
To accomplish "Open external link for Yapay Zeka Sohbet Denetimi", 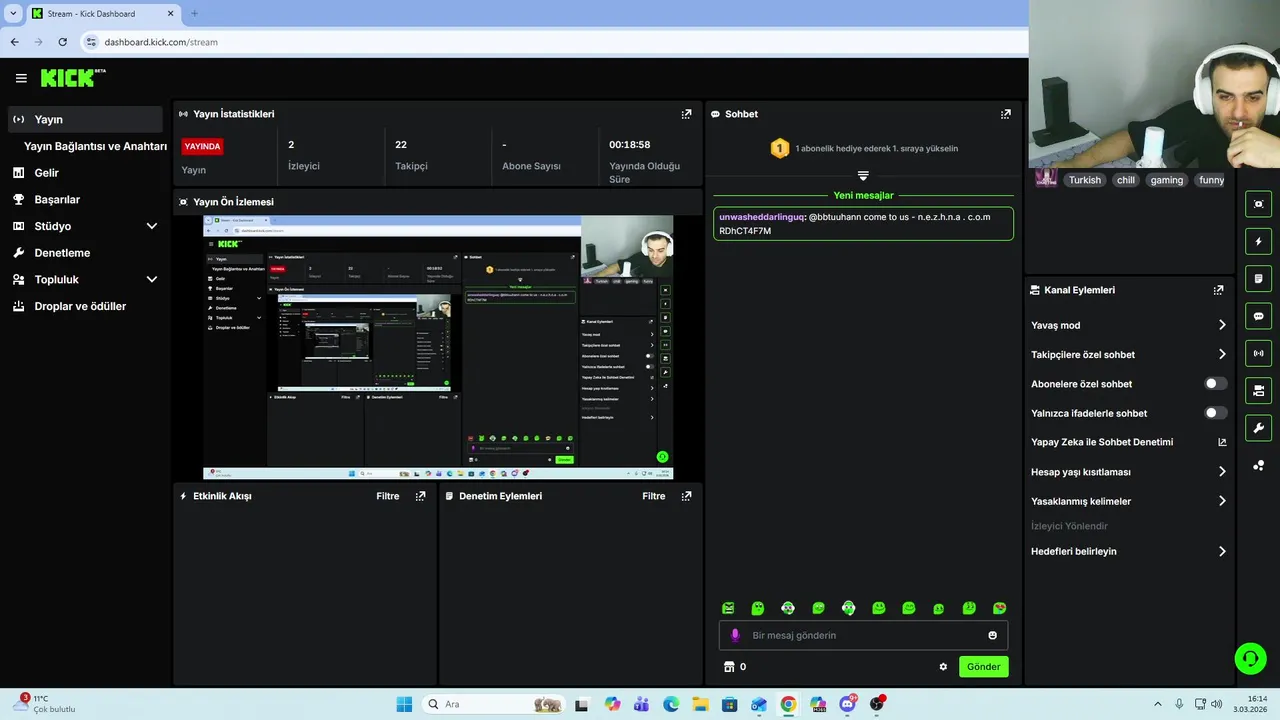I will pyautogui.click(x=1222, y=442).
